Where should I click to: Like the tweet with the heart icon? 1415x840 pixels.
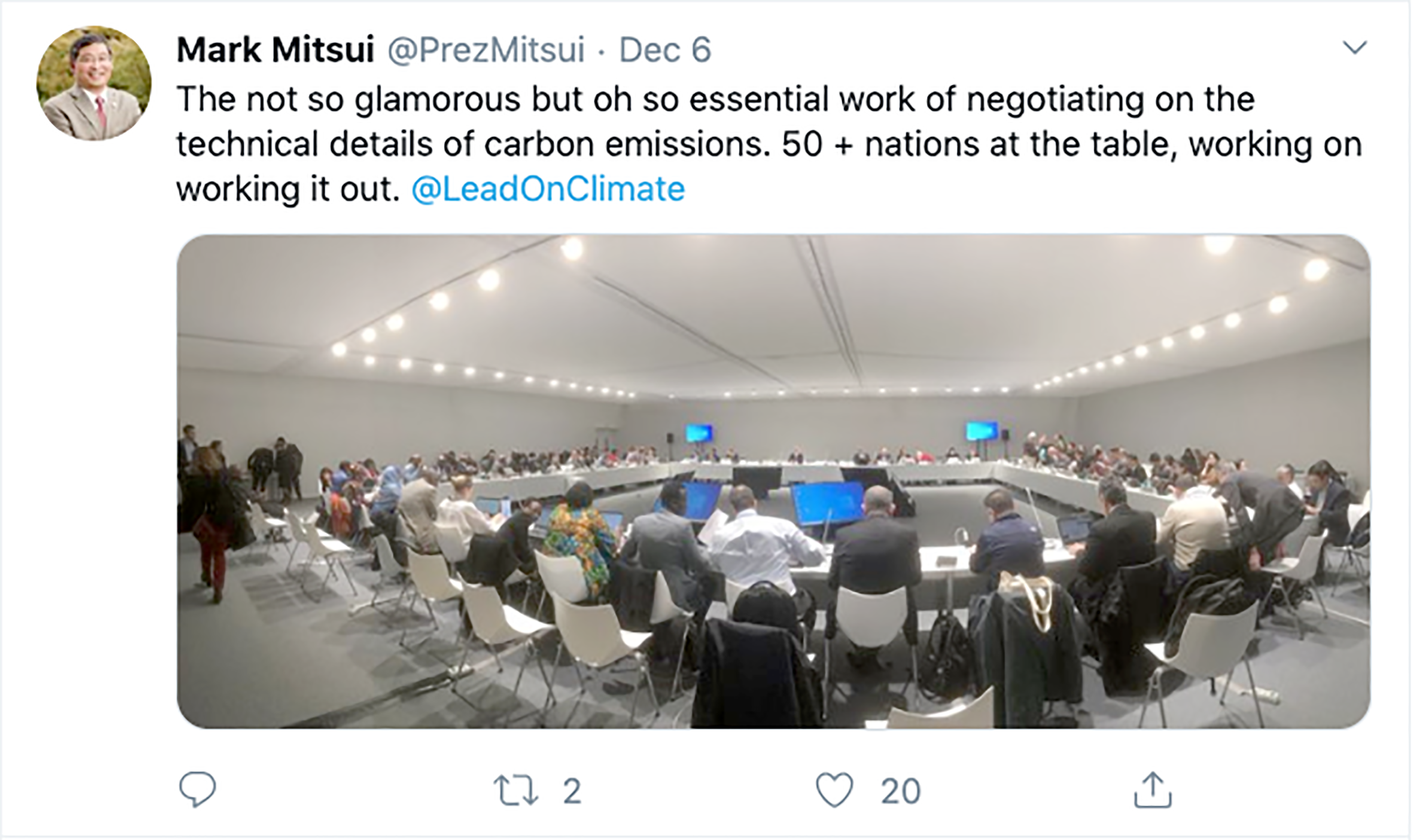834,790
